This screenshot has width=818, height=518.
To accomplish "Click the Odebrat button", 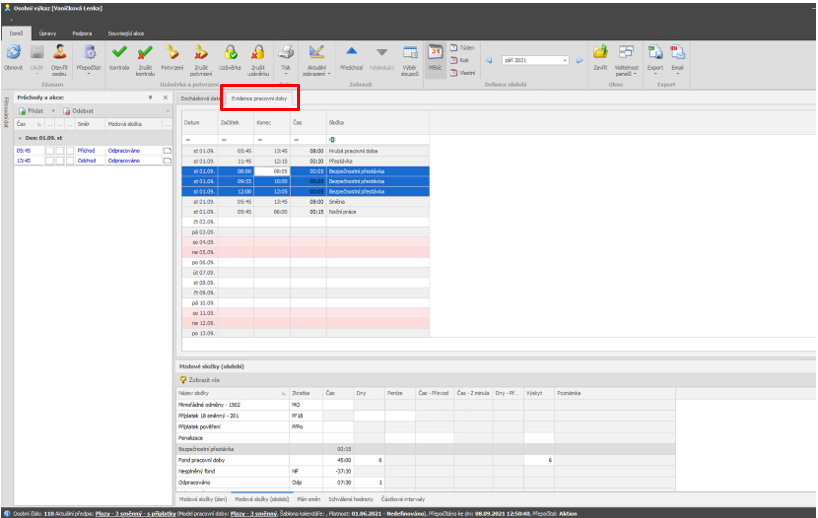I will click(78, 111).
